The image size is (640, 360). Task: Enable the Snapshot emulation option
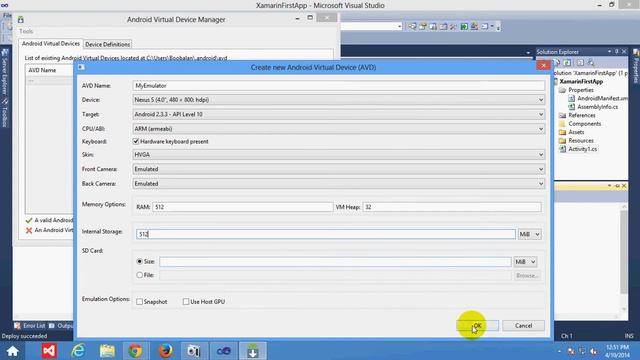140,302
